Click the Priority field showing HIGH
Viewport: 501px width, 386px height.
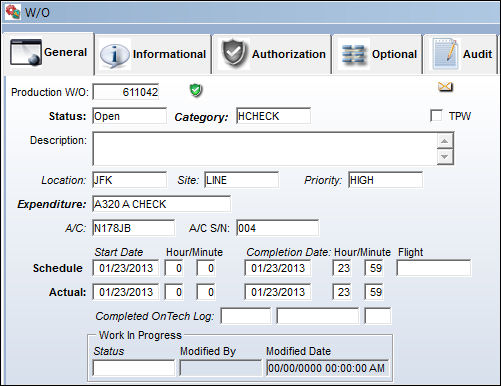click(386, 180)
